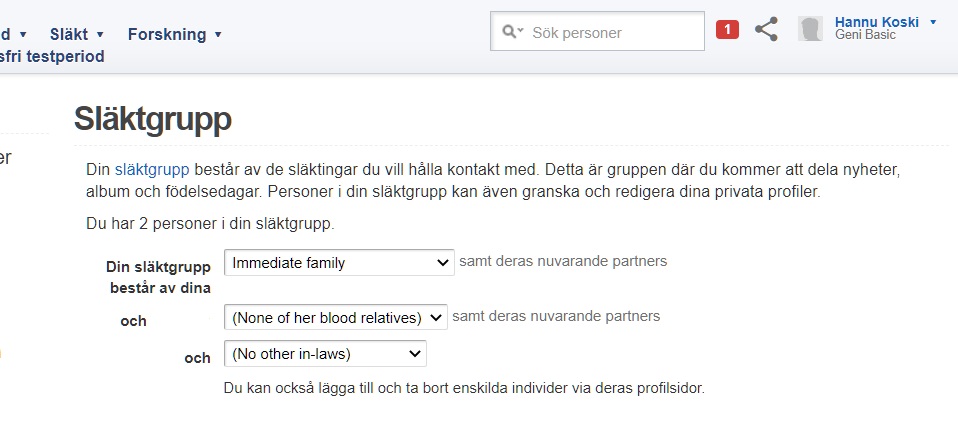The height and width of the screenshot is (422, 958).
Task: Open the Immediate family dropdown
Action: click(x=339, y=263)
